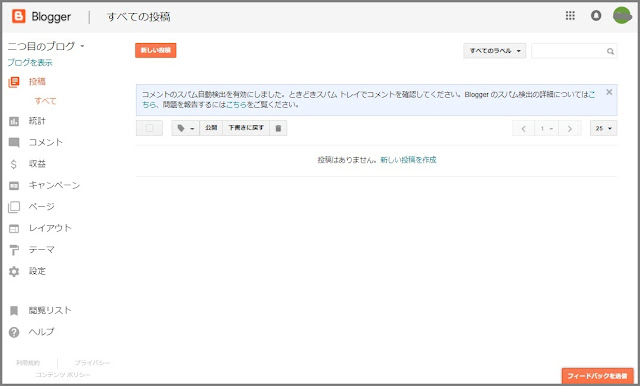Click the 下書きに戻す button
This screenshot has height=386, width=640.
[246, 128]
